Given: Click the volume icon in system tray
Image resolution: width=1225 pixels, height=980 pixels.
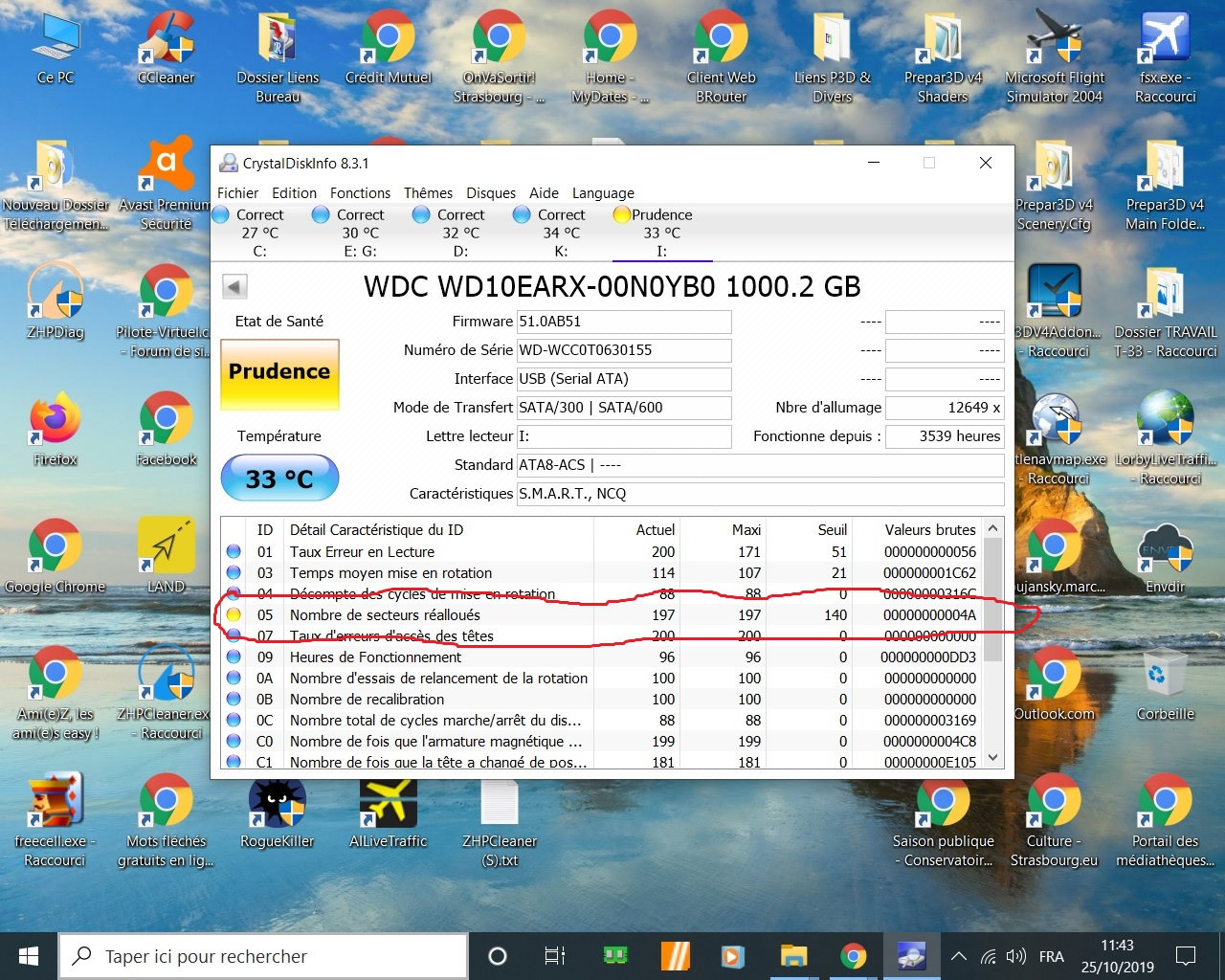Looking at the screenshot, I should click(x=1016, y=956).
